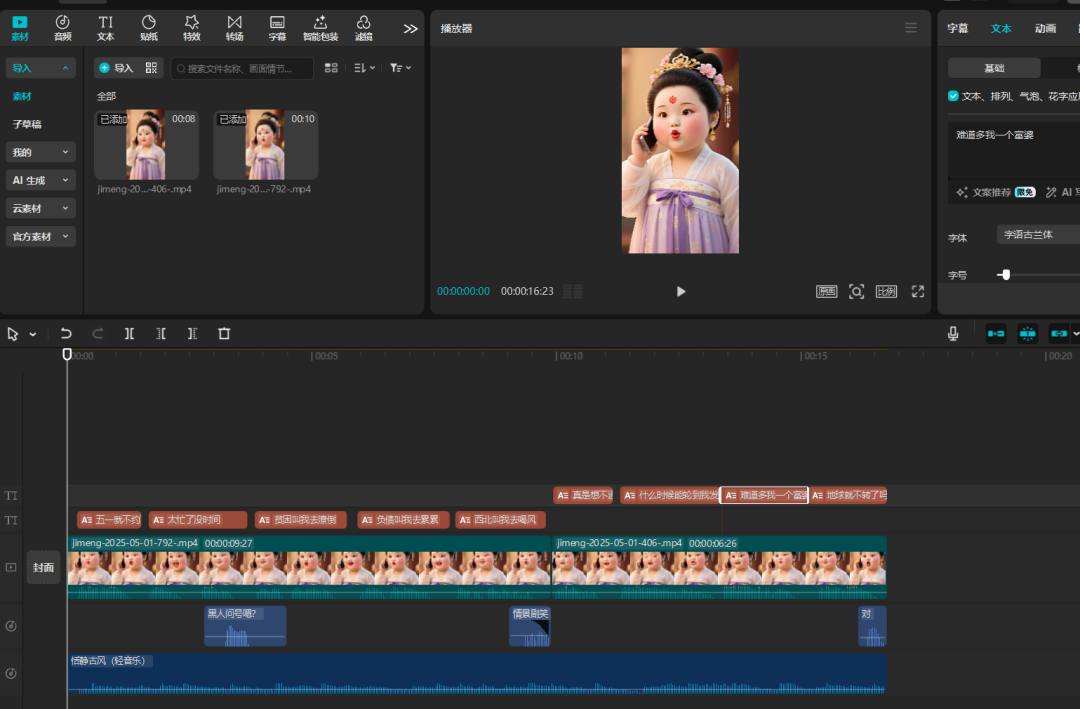Toggle main track magnet snap in timeline
The height and width of the screenshot is (709, 1080).
[x=996, y=334]
